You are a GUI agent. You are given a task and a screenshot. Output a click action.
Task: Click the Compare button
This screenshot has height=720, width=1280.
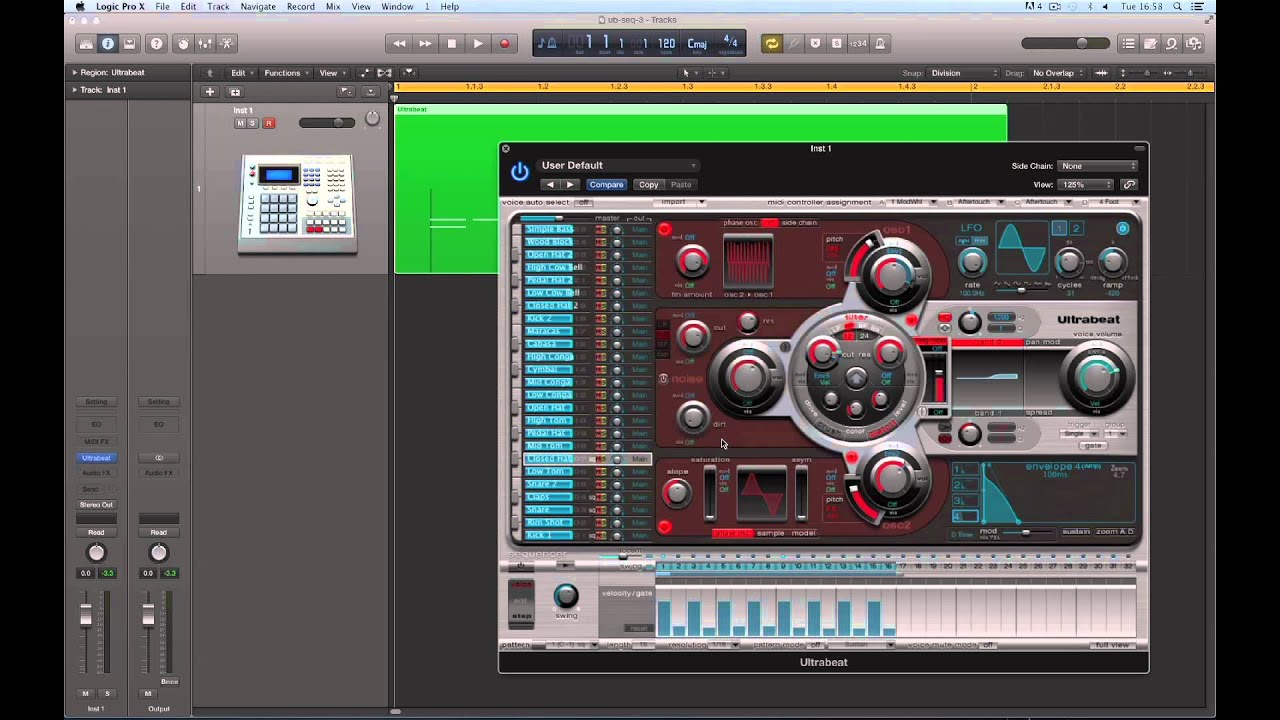606,185
